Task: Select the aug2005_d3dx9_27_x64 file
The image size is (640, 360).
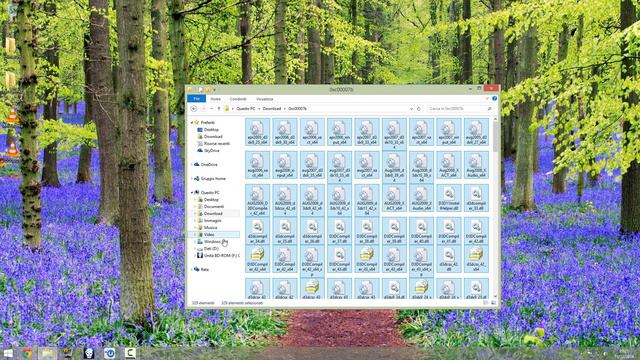Action: click(476, 132)
